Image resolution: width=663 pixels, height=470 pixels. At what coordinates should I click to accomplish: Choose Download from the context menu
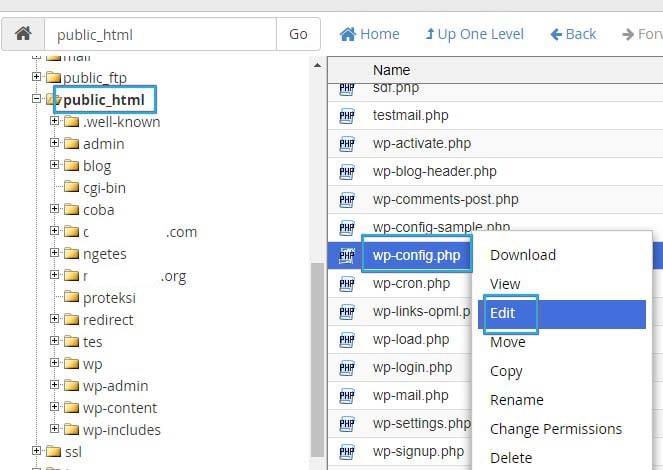point(523,255)
